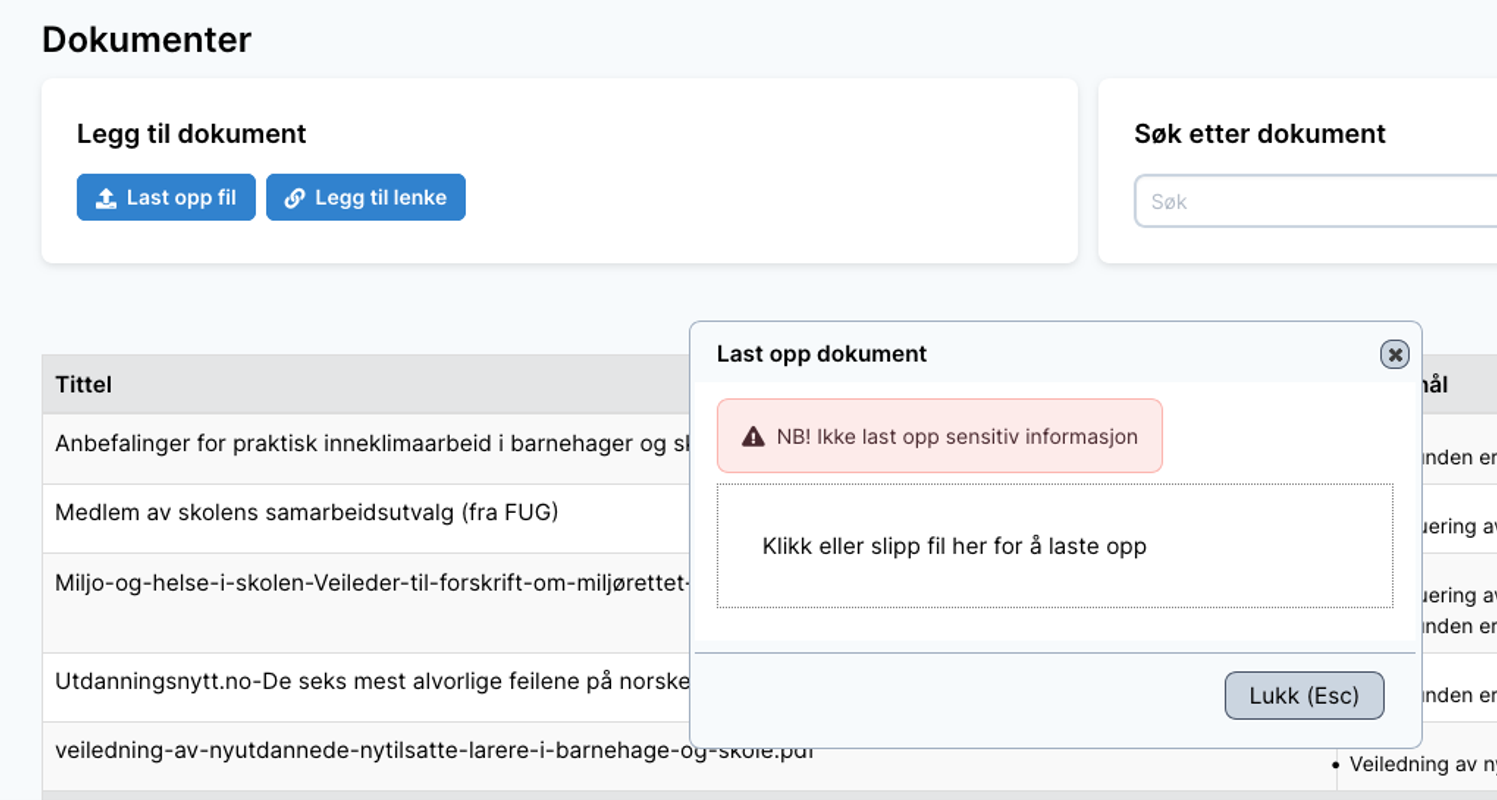1497x800 pixels.
Task: Click the file drop zone to upload
Action: [1054, 546]
